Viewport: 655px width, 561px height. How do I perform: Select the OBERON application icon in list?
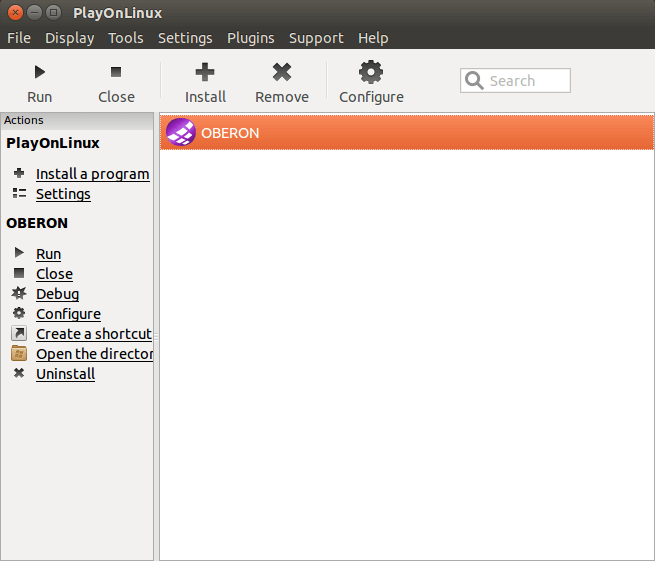(180, 132)
